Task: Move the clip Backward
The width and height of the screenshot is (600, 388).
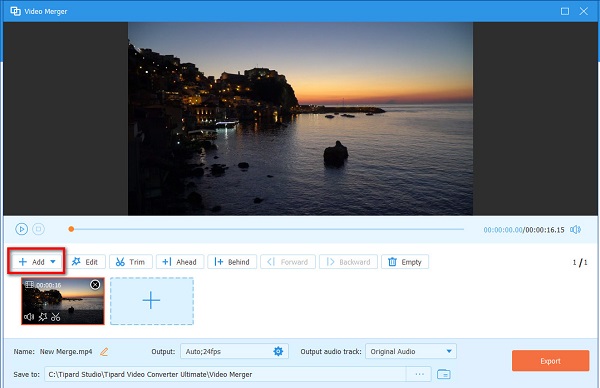Action: pyautogui.click(x=348, y=262)
